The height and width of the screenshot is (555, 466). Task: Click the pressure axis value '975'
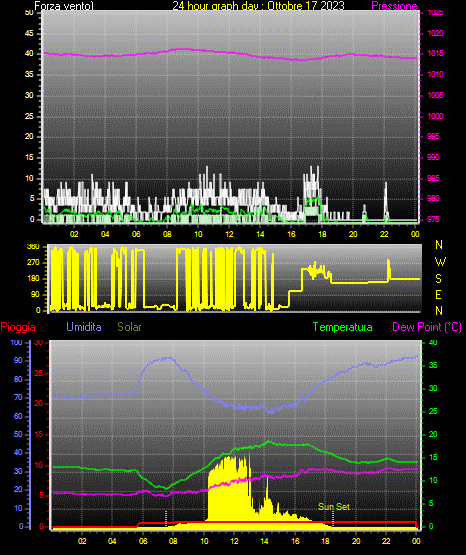pyautogui.click(x=433, y=219)
